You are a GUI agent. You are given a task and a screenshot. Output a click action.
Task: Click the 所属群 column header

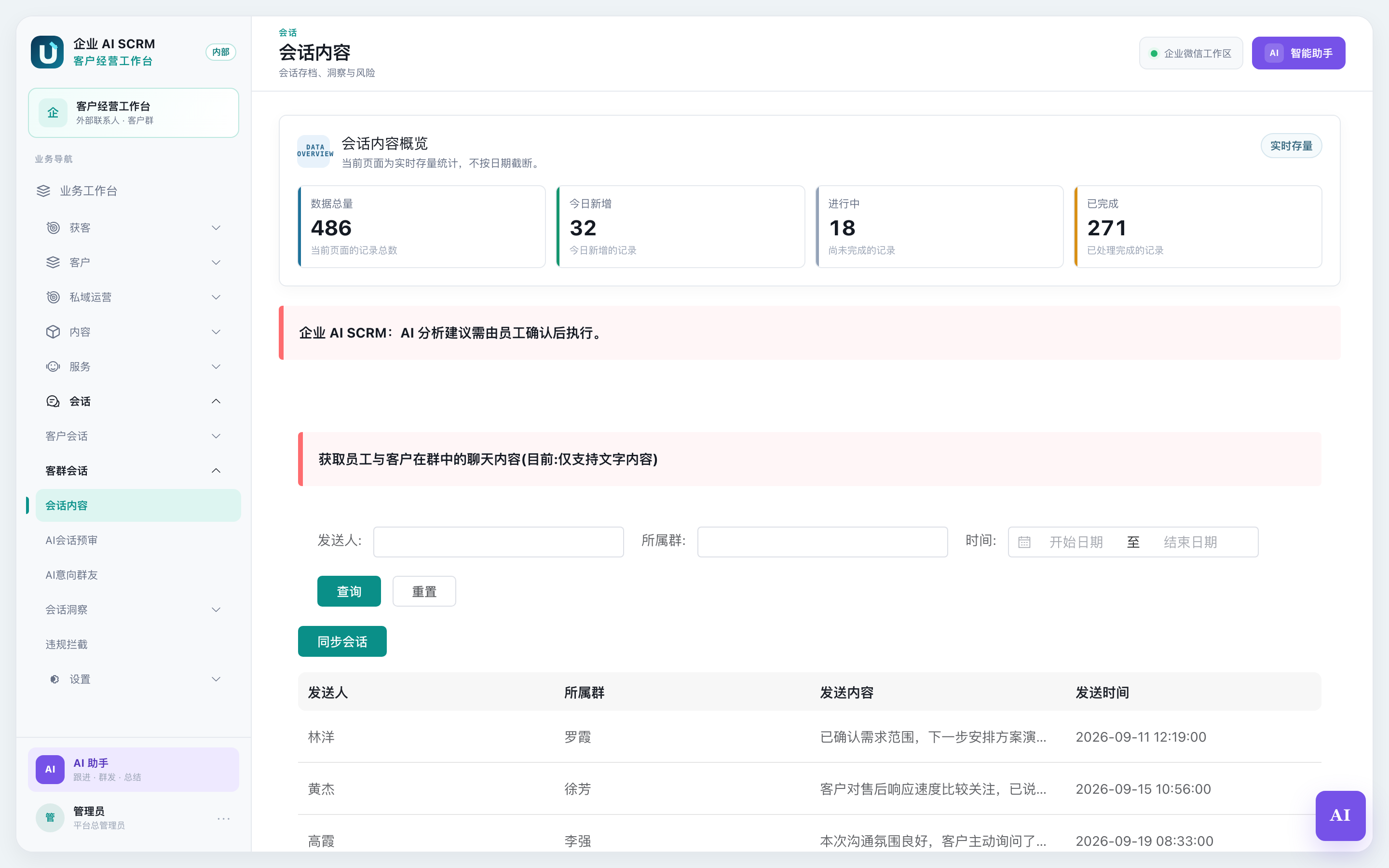[584, 692]
